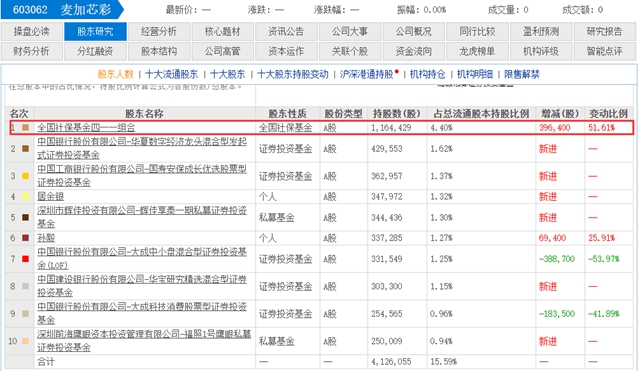Click stock code 603062 麦加芯彩 title
The image size is (640, 371).
pos(62,10)
